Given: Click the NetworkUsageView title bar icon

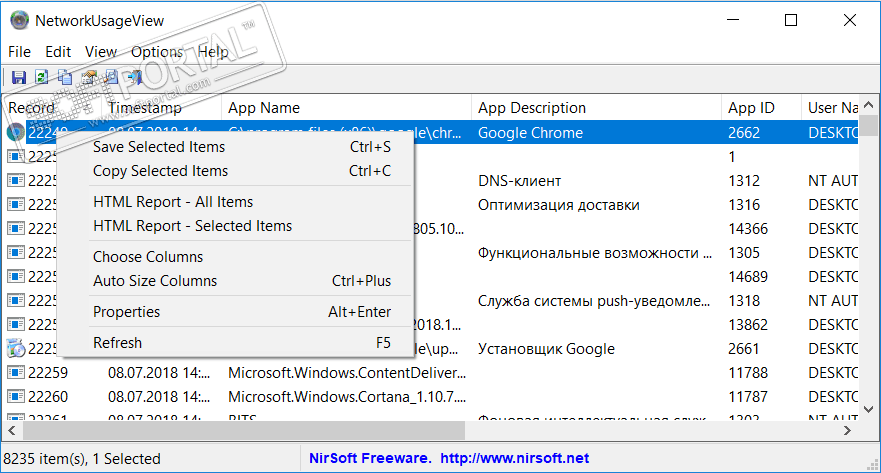Looking at the screenshot, I should (x=19, y=20).
